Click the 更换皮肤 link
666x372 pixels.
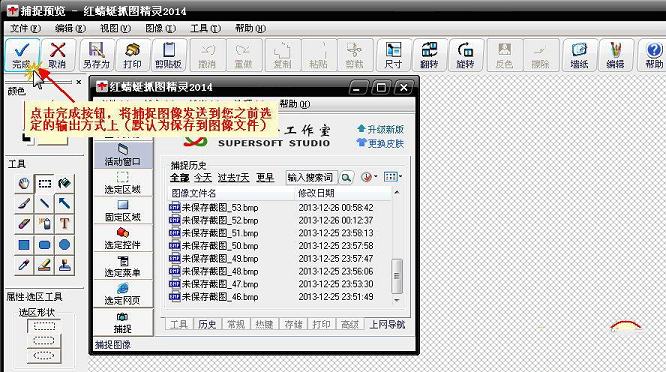pyautogui.click(x=381, y=144)
